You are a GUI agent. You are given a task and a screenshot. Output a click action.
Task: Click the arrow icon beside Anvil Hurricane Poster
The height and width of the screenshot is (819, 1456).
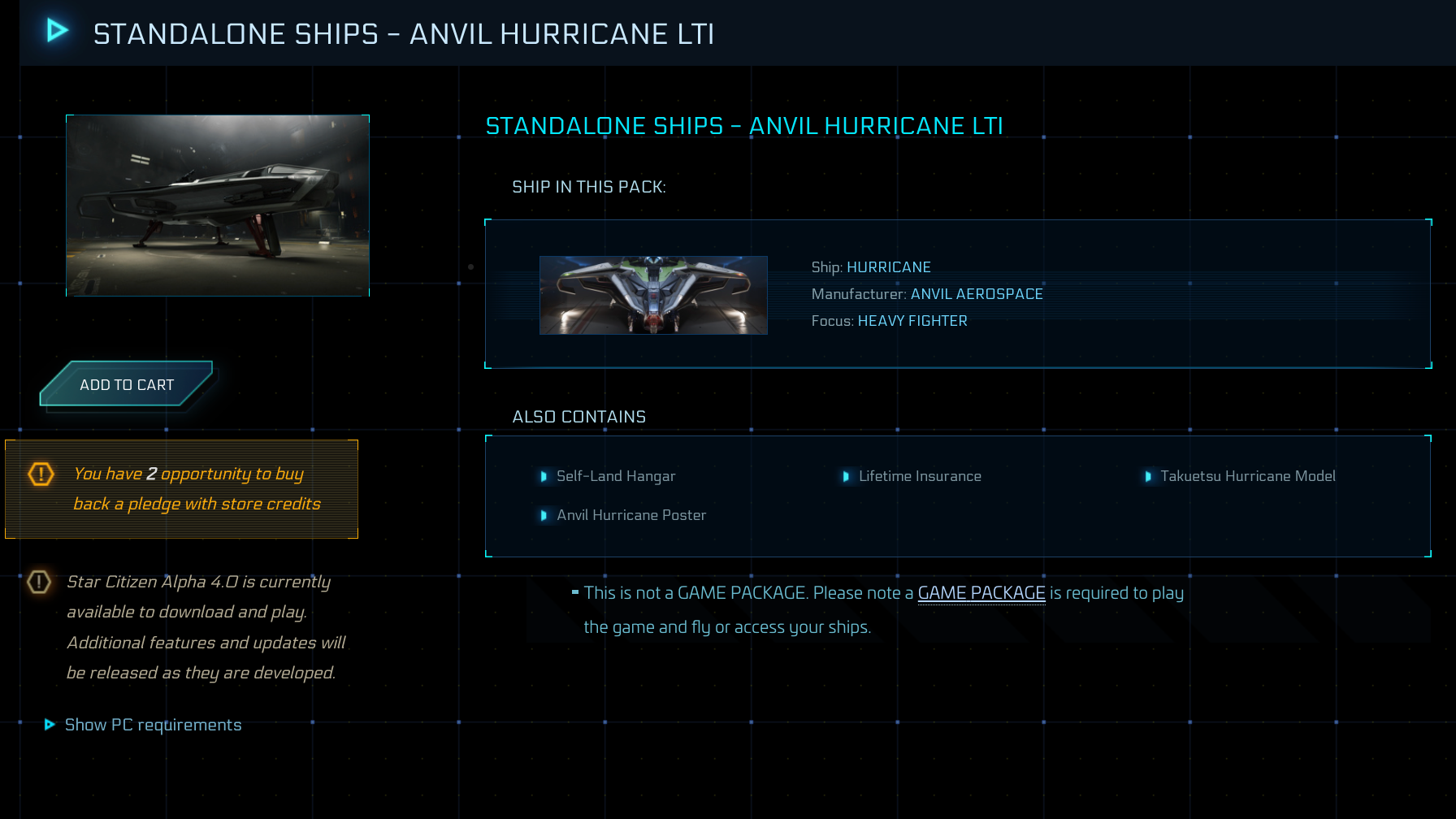tap(544, 515)
